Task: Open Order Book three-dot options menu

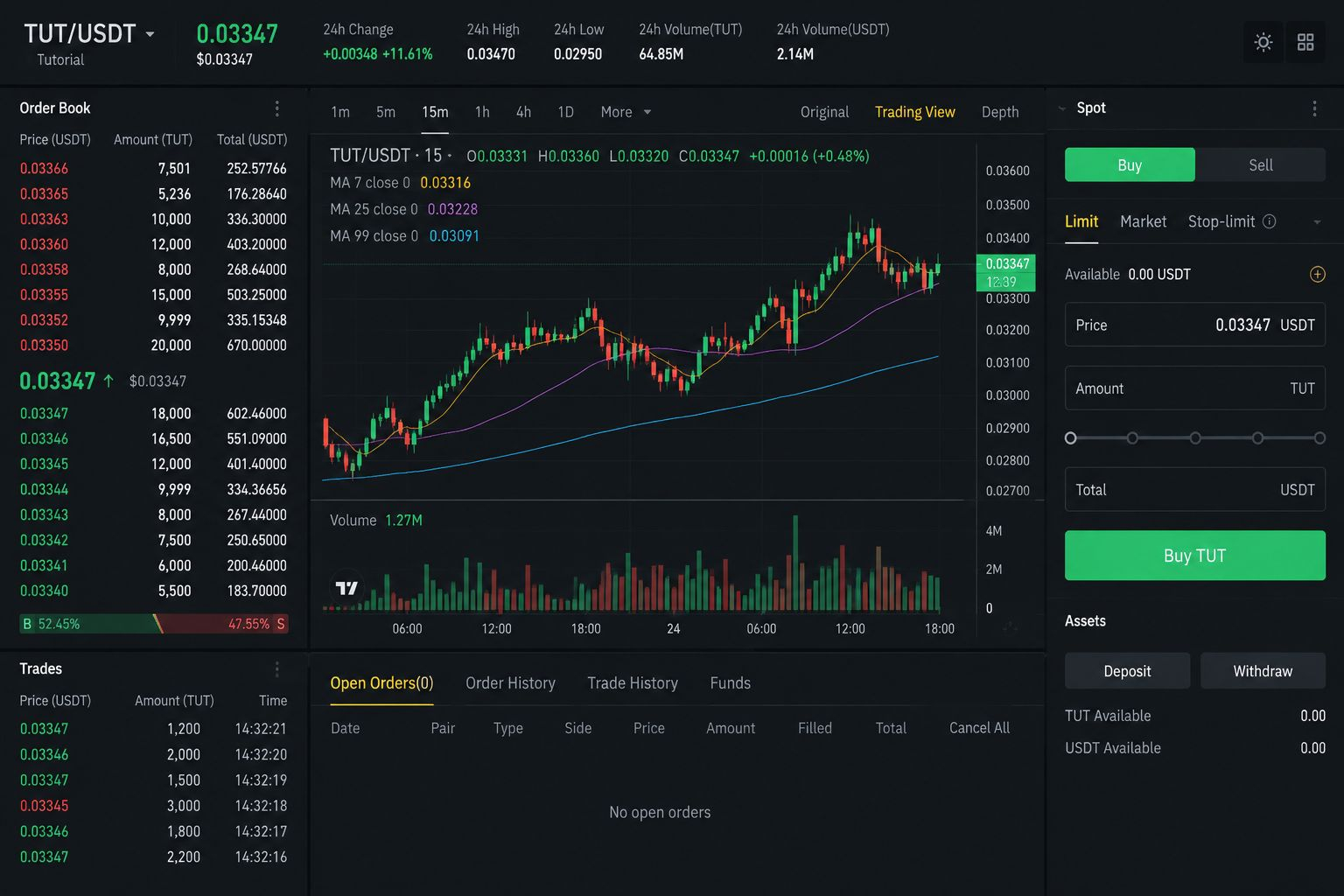Action: (277, 108)
